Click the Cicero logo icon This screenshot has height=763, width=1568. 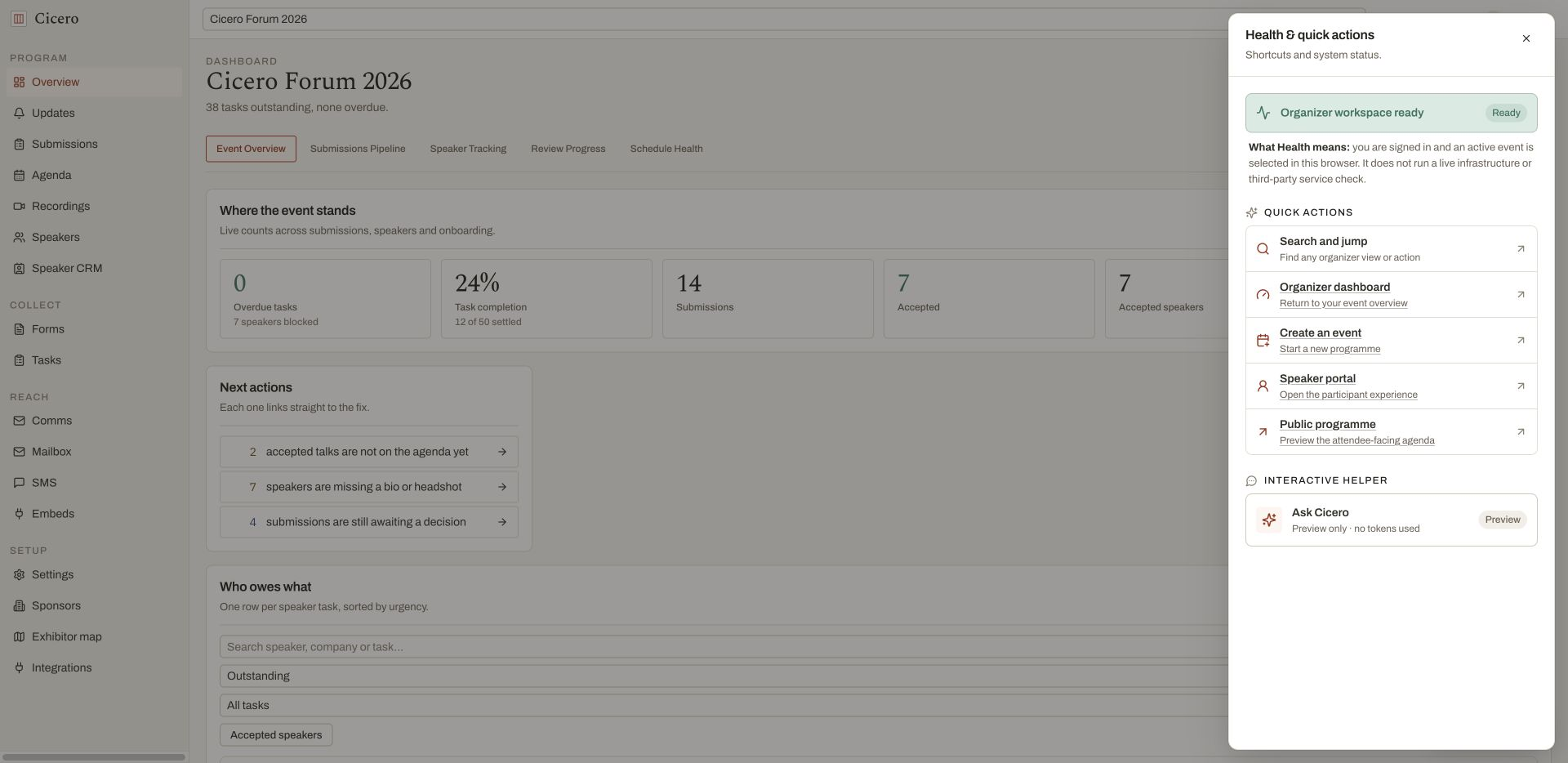(x=19, y=18)
